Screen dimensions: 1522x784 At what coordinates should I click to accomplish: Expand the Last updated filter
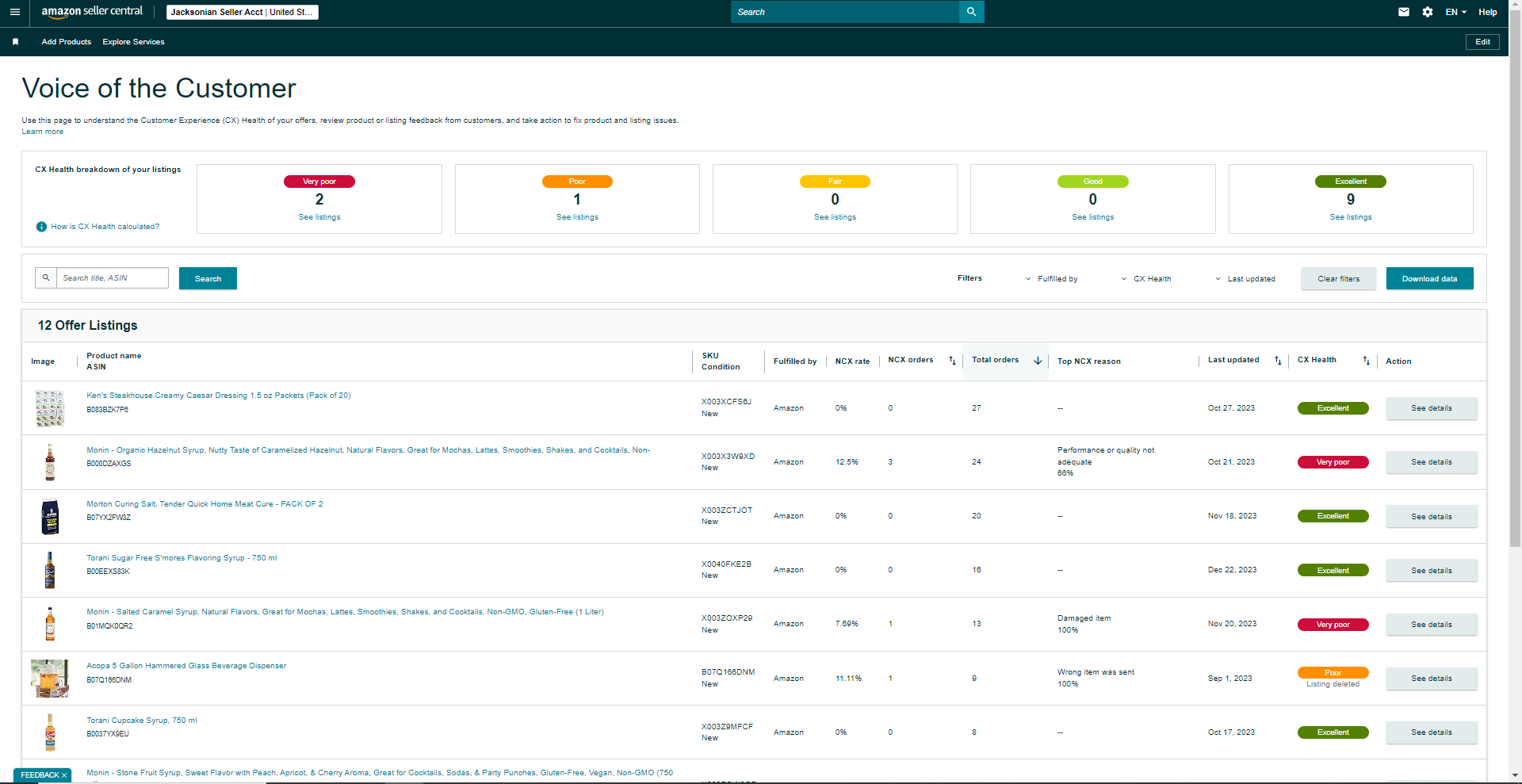(1245, 279)
